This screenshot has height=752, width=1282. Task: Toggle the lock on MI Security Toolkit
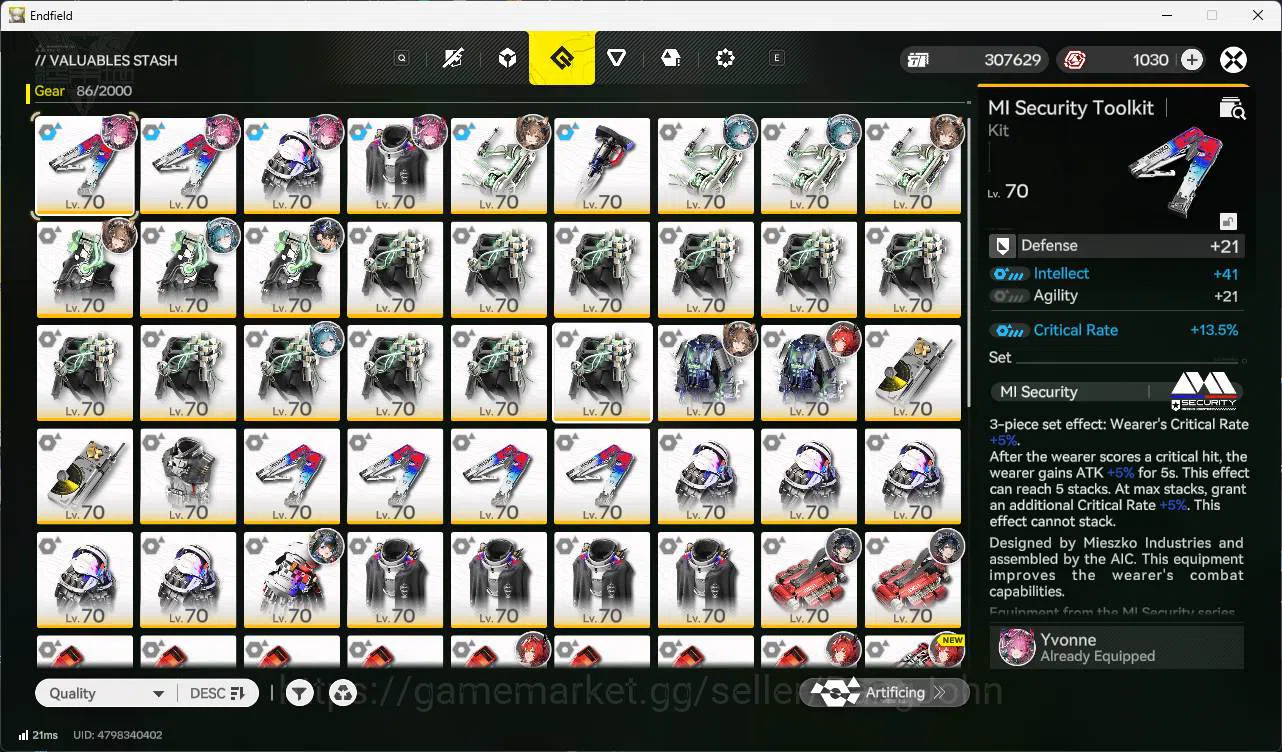click(1228, 221)
